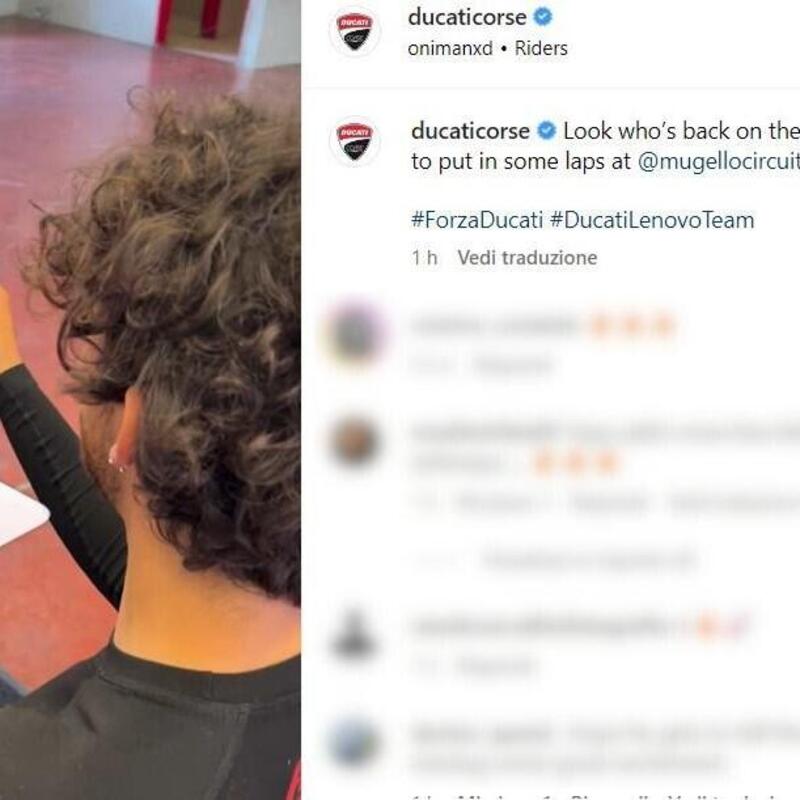Click Vedi traduzione to translate caption
800x800 pixels.
[527, 258]
